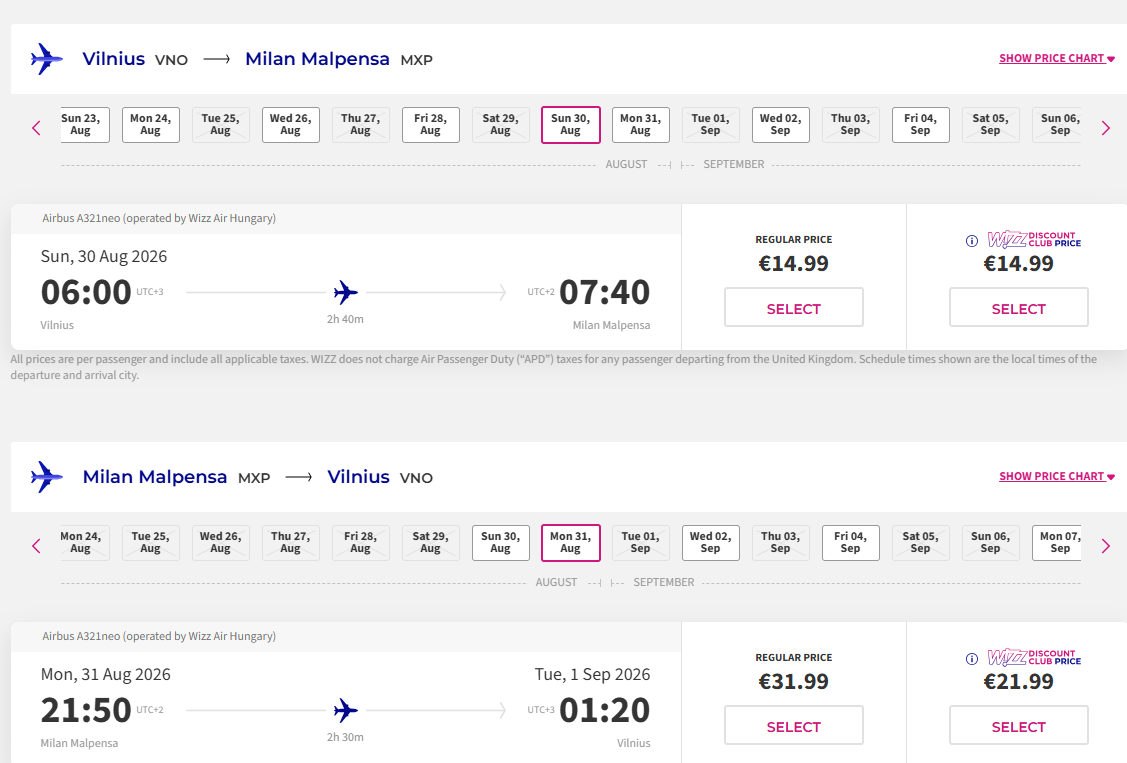
Task: Select Mon 07, Sep on the return date strip
Action: [x=1059, y=543]
